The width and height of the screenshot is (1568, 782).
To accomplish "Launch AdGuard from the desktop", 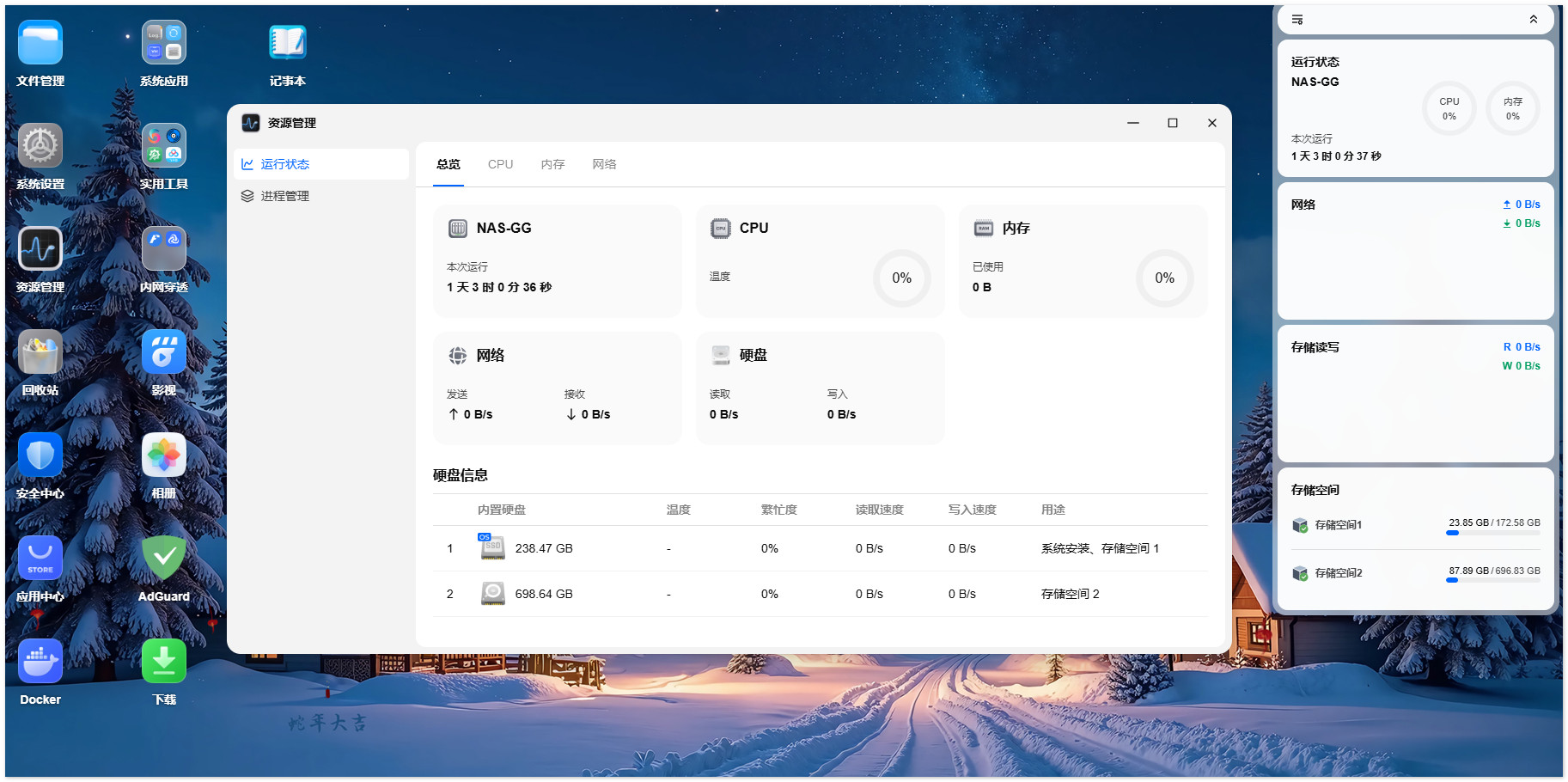I will pyautogui.click(x=164, y=559).
